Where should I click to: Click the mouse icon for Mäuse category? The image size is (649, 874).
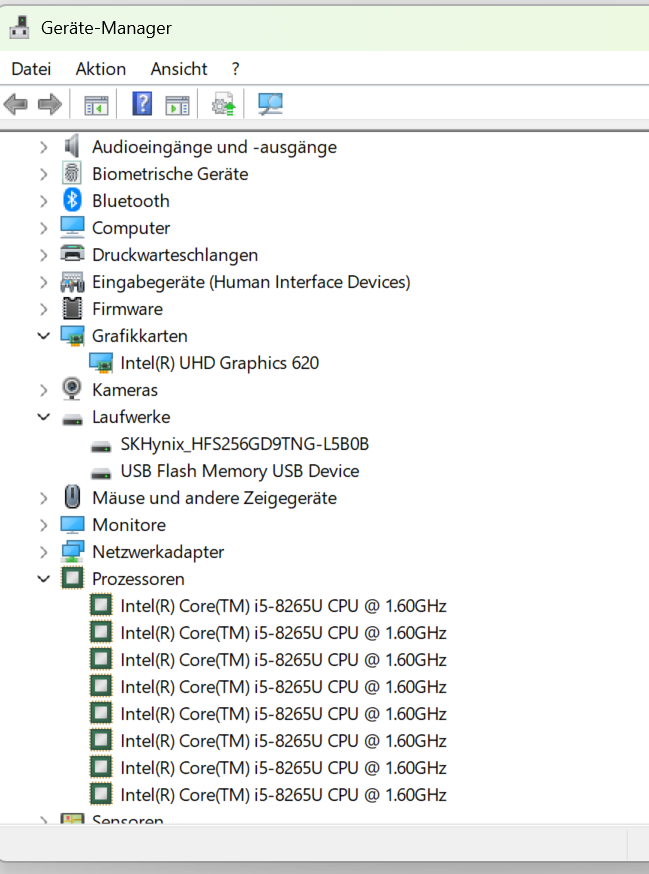(x=72, y=497)
